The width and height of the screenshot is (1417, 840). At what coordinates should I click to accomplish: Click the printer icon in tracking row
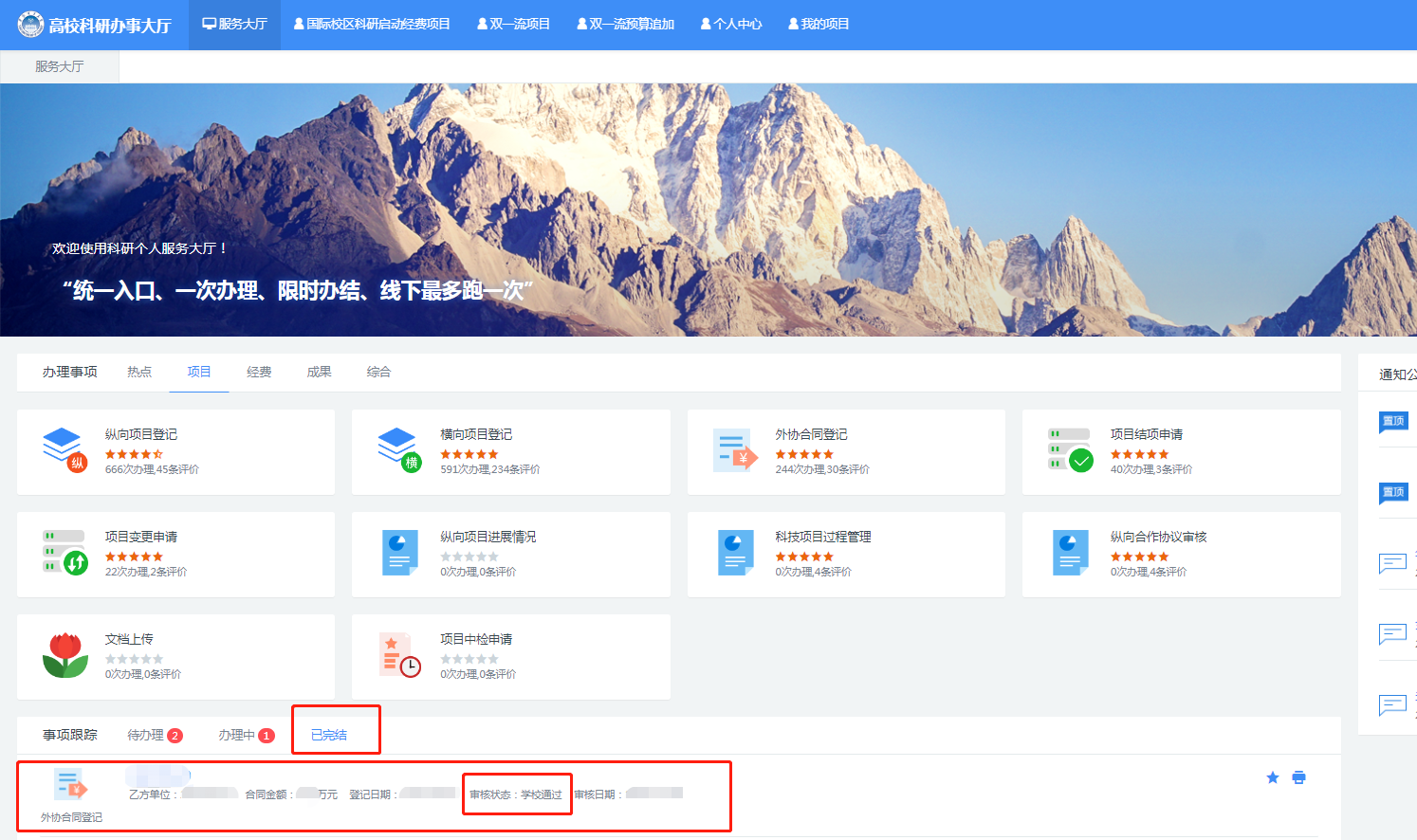tap(1299, 777)
